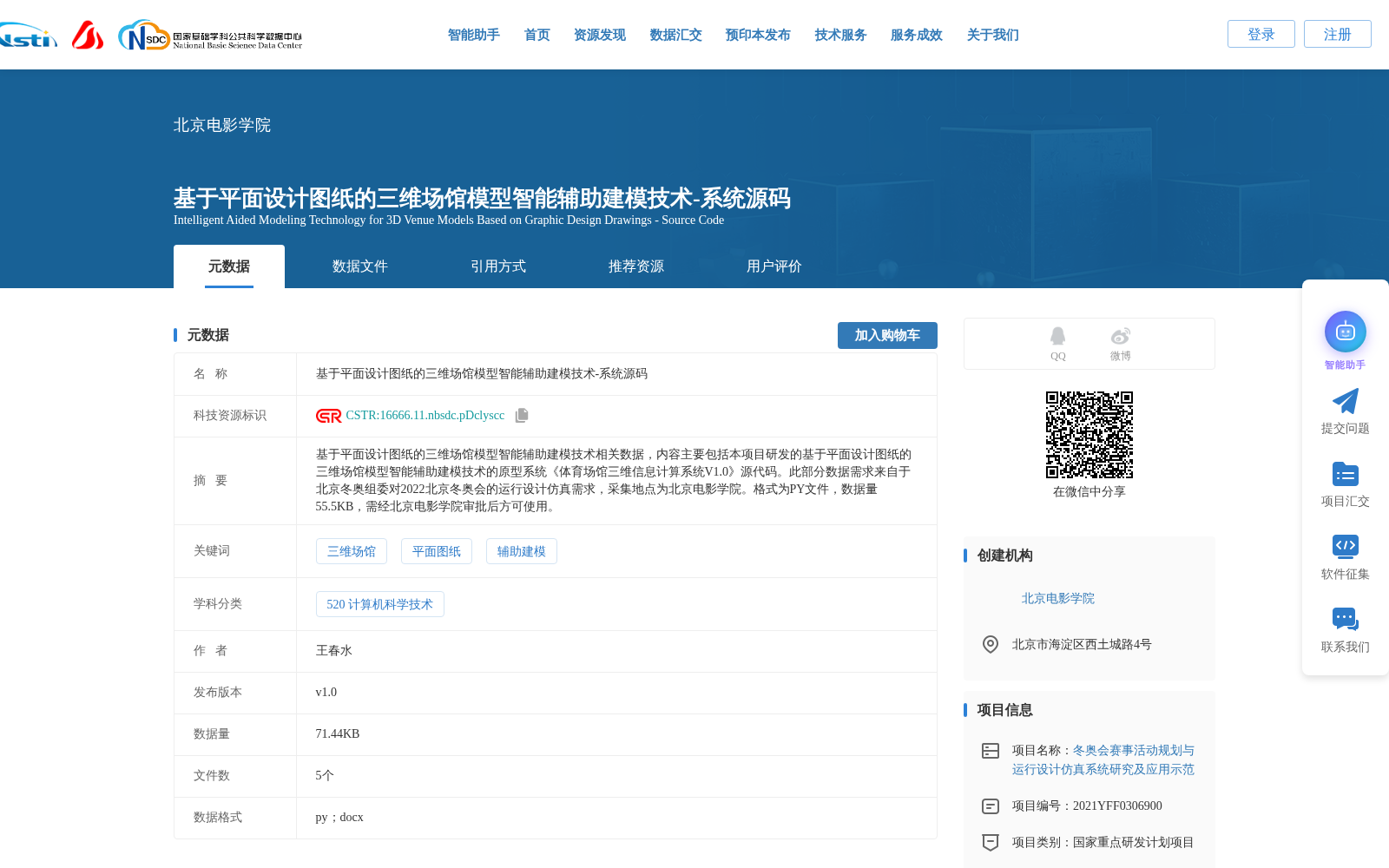Open 智能助手 in the top navigation
Screen dimensions: 1389x868
[x=474, y=35]
